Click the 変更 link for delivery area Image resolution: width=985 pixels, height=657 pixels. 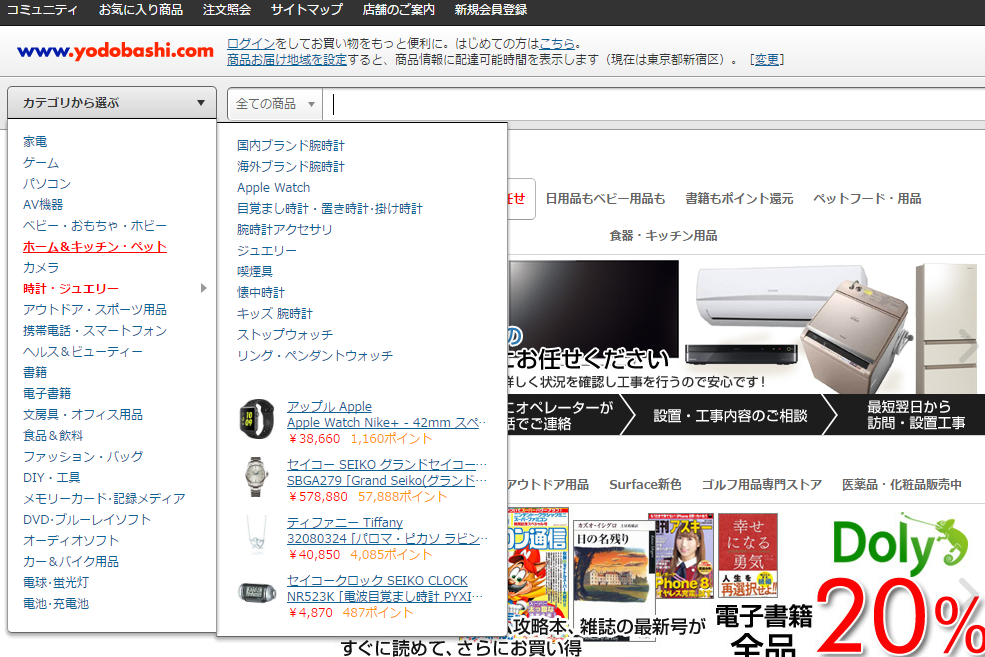(766, 59)
